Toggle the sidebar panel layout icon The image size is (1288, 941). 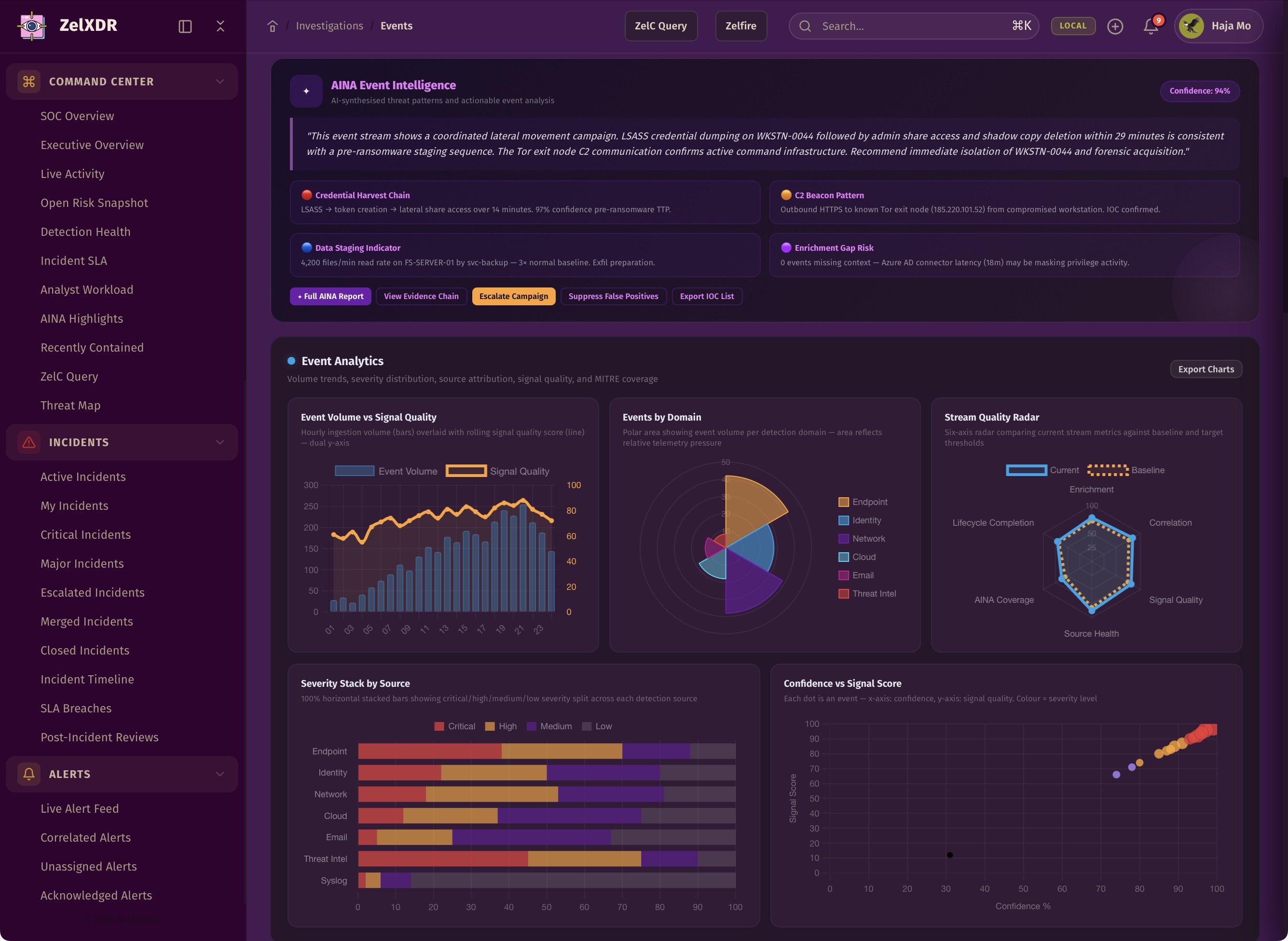point(185,26)
